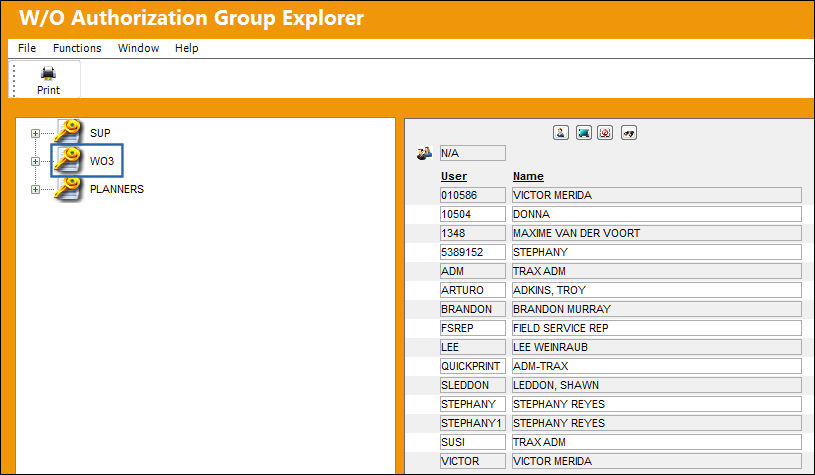Select the DONNA name cell
Image resolution: width=815 pixels, height=475 pixels.
click(x=656, y=214)
